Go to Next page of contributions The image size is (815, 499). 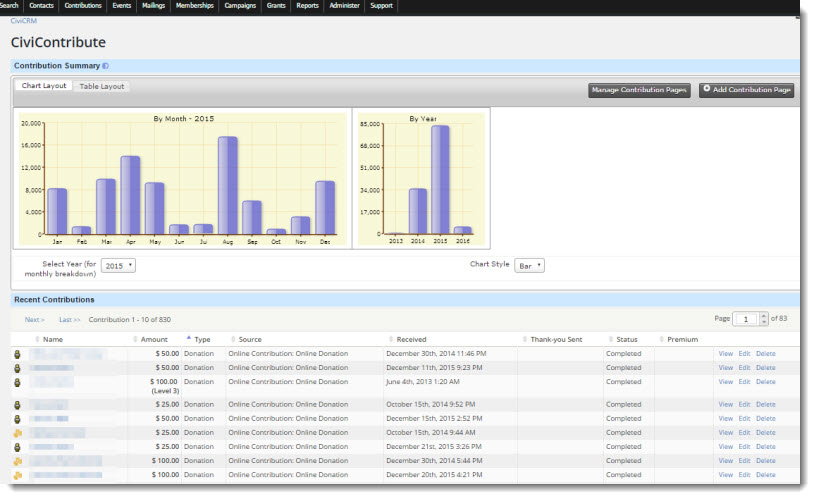pos(34,320)
